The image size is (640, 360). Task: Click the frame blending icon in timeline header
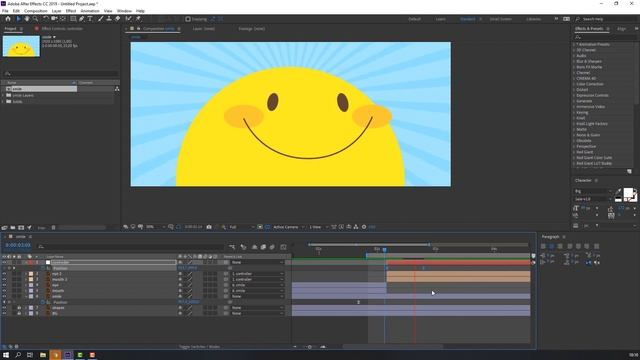(263, 247)
